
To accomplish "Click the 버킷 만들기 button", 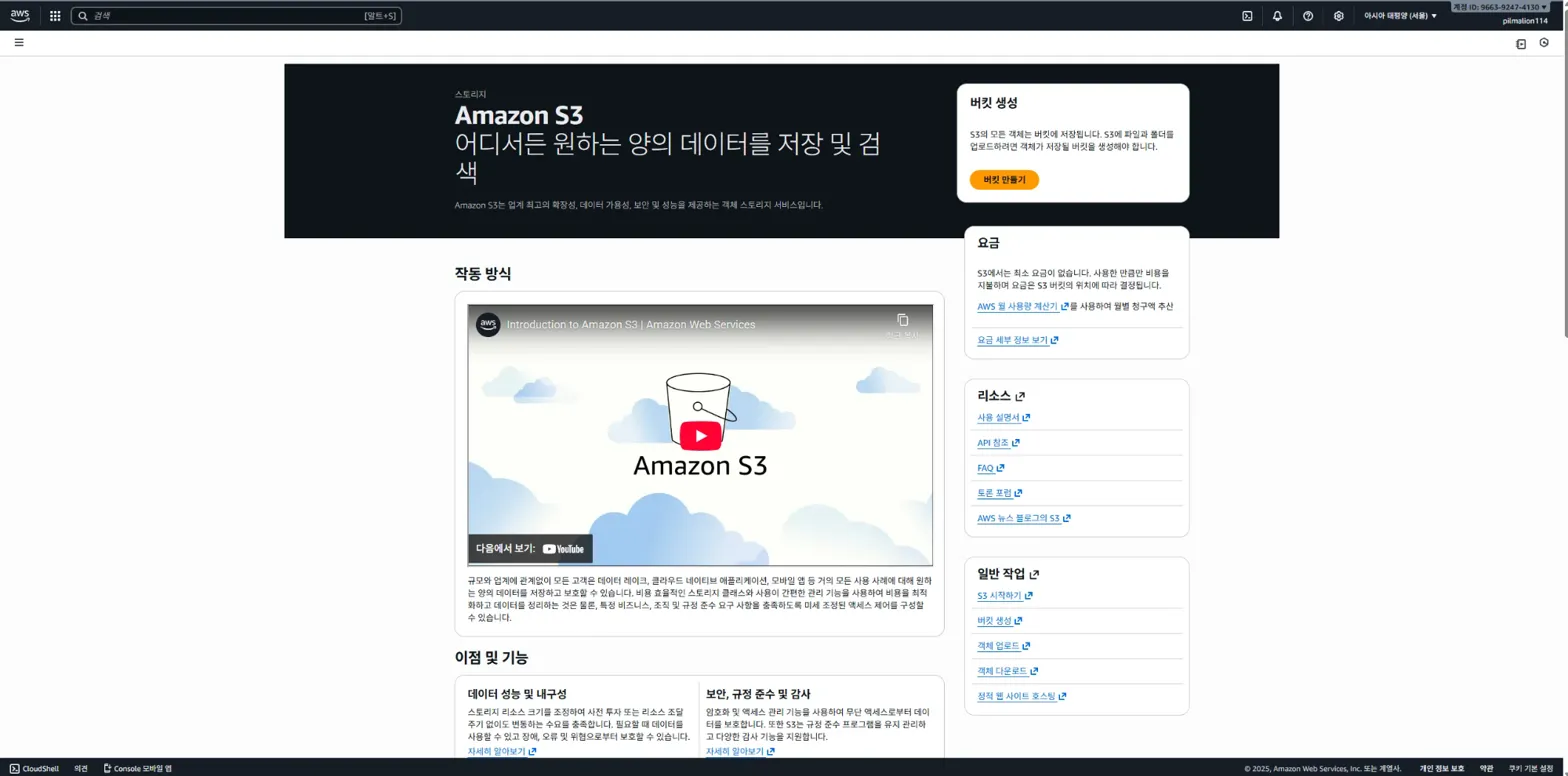I will click(x=1004, y=180).
